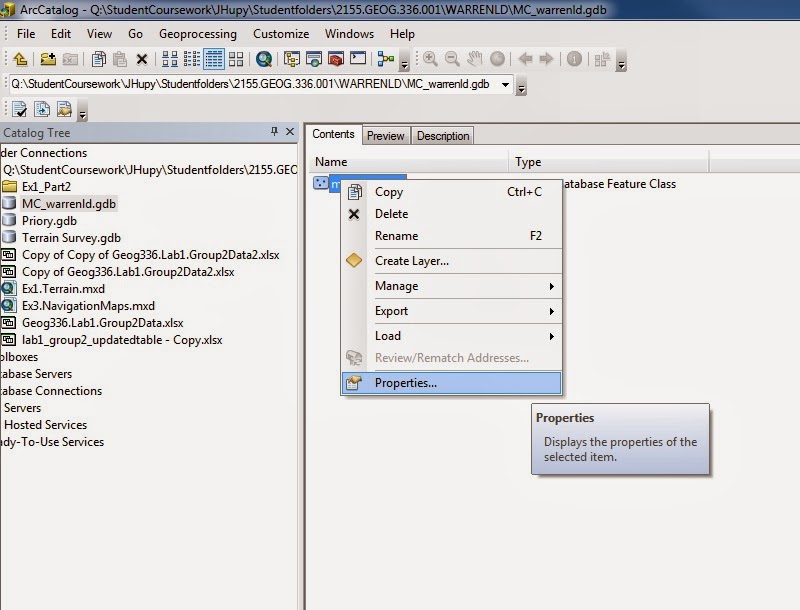This screenshot has width=800, height=610.
Task: Select the Contents tab
Action: tap(333, 134)
